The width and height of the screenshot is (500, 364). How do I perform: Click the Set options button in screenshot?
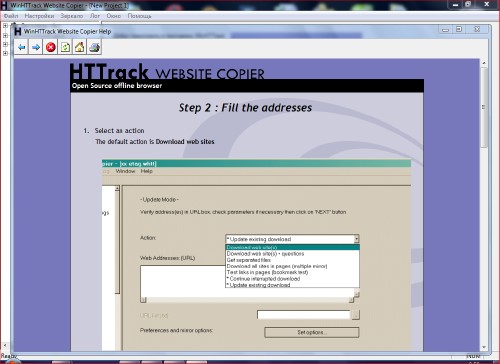pyautogui.click(x=312, y=332)
